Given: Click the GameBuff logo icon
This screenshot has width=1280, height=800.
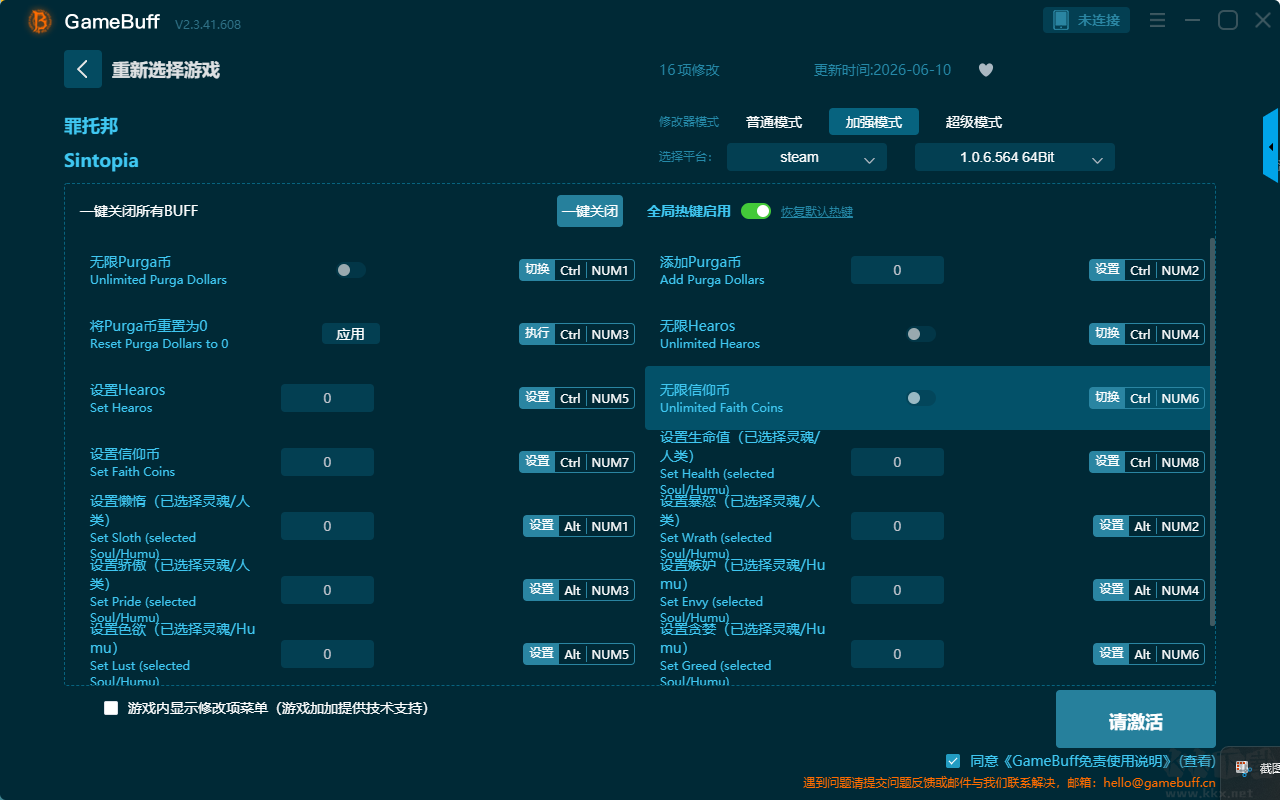Looking at the screenshot, I should click(40, 21).
